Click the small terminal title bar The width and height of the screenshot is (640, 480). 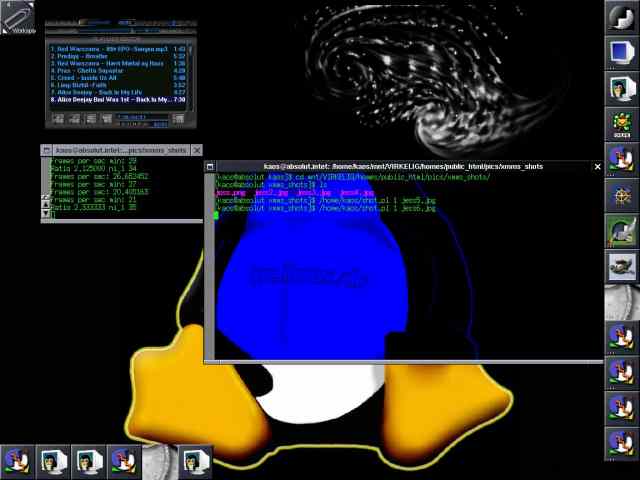121,150
